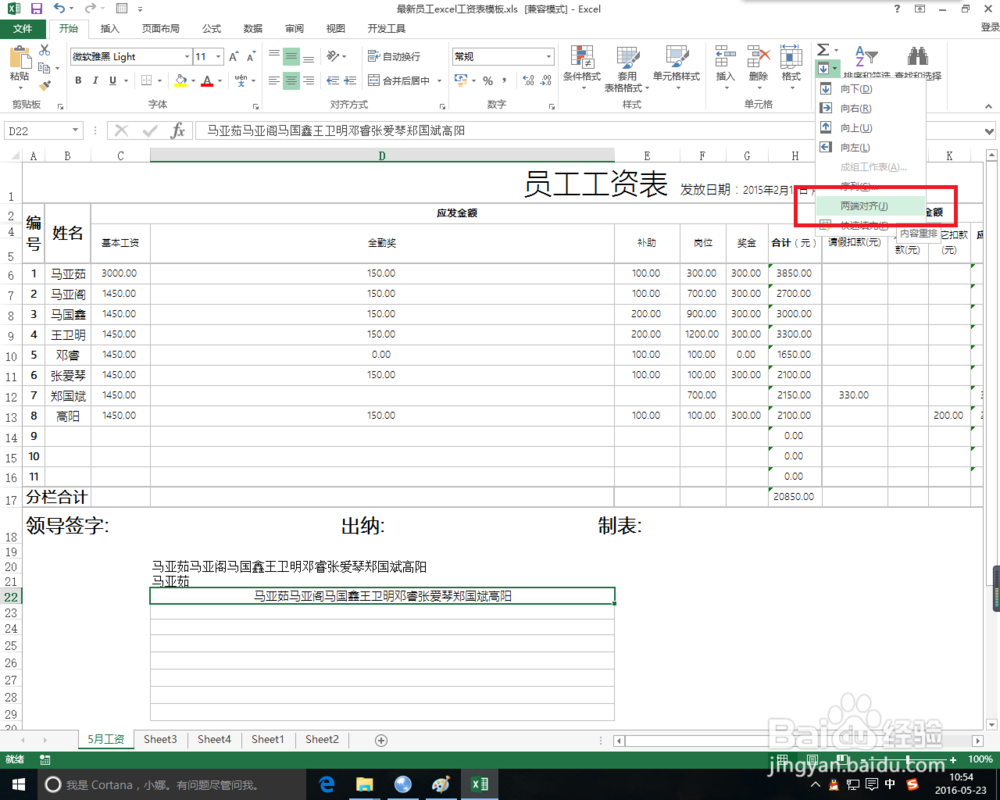Select 向下(D) fill down menu item
The height and width of the screenshot is (800, 1000).
click(x=870, y=89)
